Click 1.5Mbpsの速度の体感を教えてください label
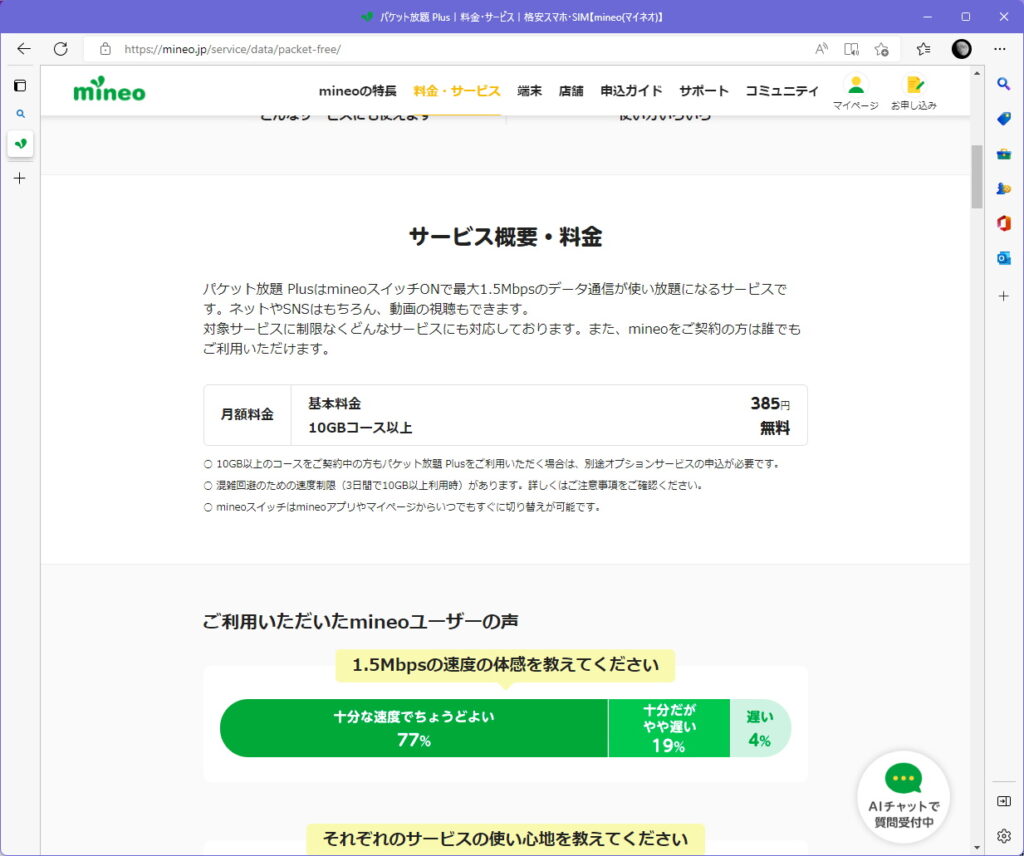The image size is (1024, 856). point(505,665)
